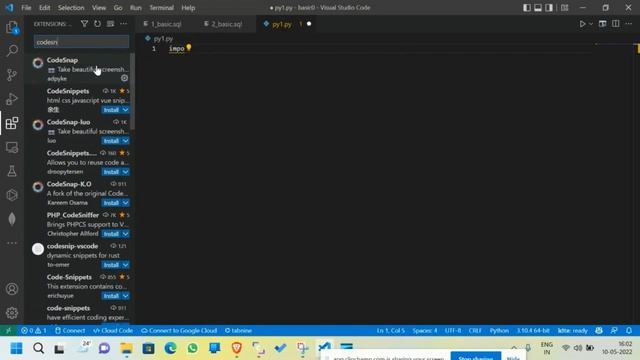Open WhatsApp from the taskbar
This screenshot has width=640, height=360.
(192, 348)
